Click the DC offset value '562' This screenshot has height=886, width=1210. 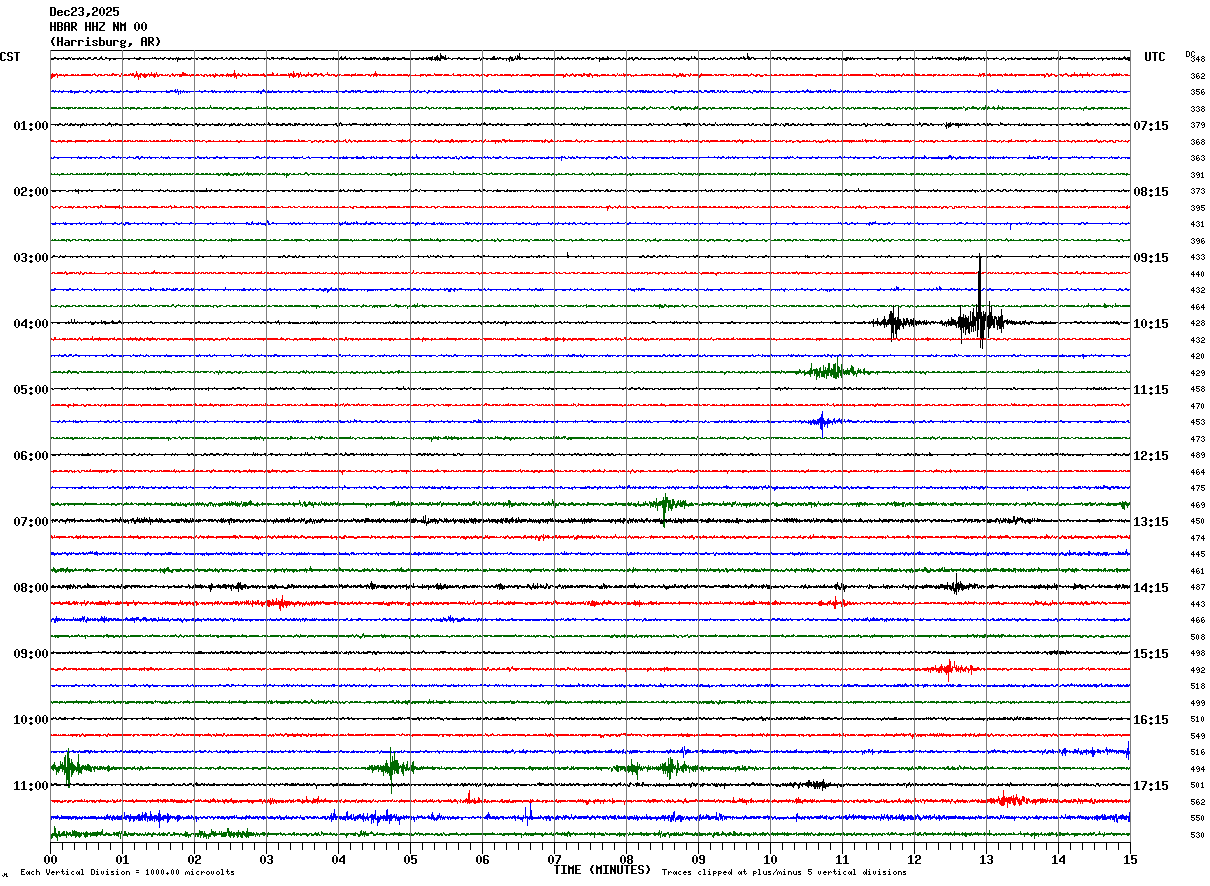(x=1197, y=802)
